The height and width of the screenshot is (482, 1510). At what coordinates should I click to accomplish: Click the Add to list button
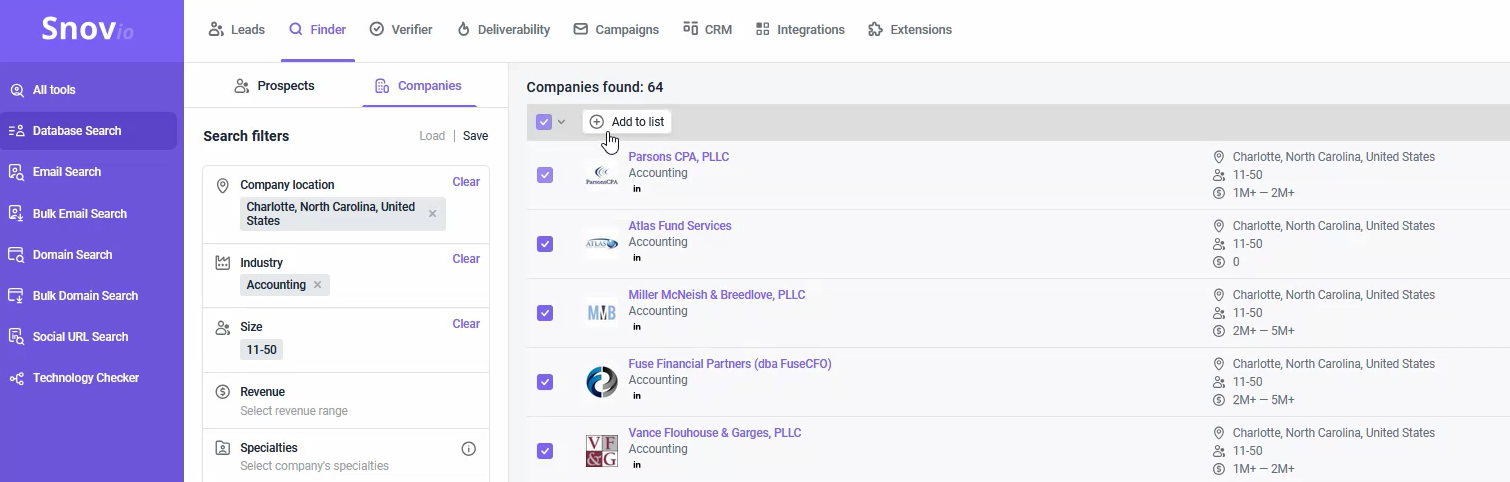627,122
